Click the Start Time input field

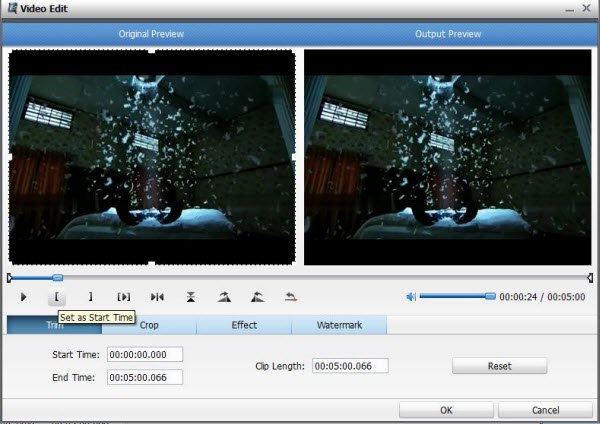click(x=145, y=354)
